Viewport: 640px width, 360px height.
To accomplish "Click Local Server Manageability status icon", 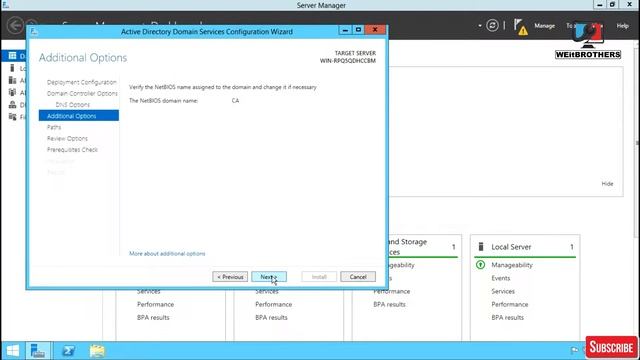I will coord(480,265).
